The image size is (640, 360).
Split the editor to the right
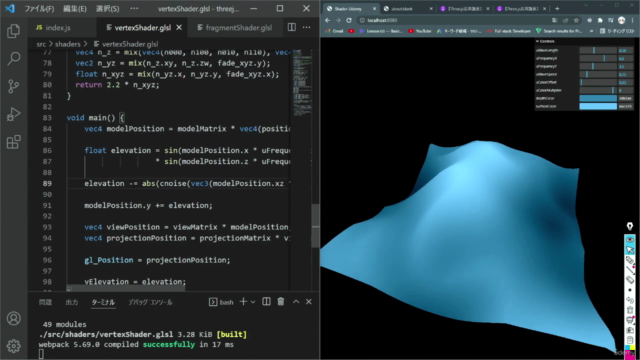[291, 27]
